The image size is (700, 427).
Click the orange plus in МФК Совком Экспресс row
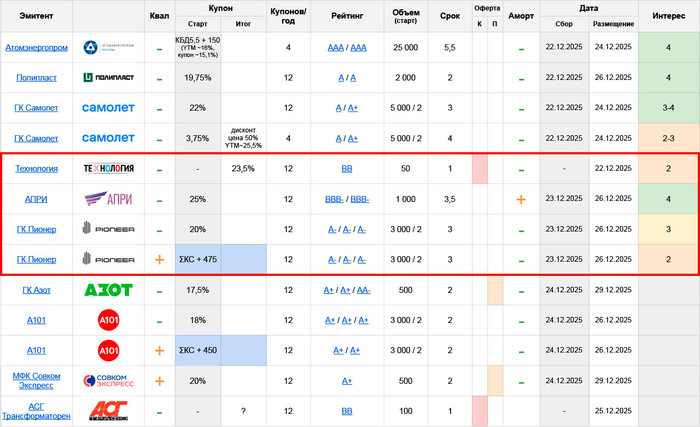[159, 380]
